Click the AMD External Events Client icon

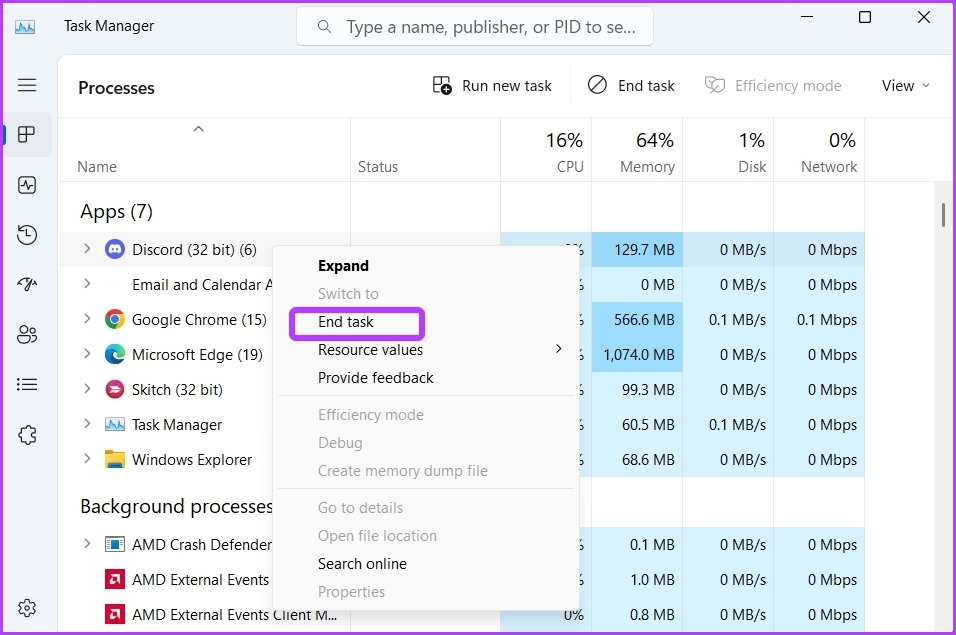115,614
